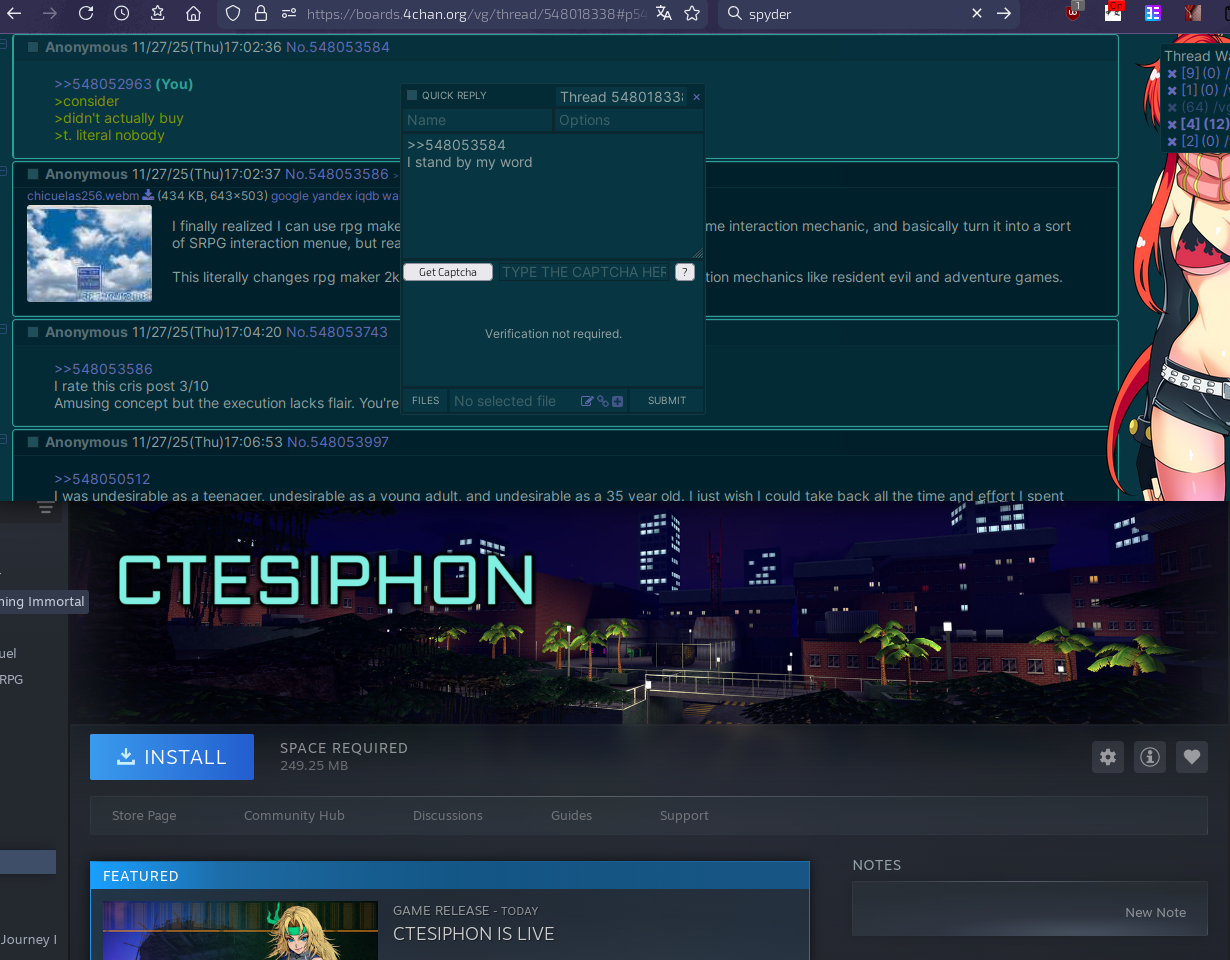Submit the quick reply
1230x960 pixels.
point(667,400)
